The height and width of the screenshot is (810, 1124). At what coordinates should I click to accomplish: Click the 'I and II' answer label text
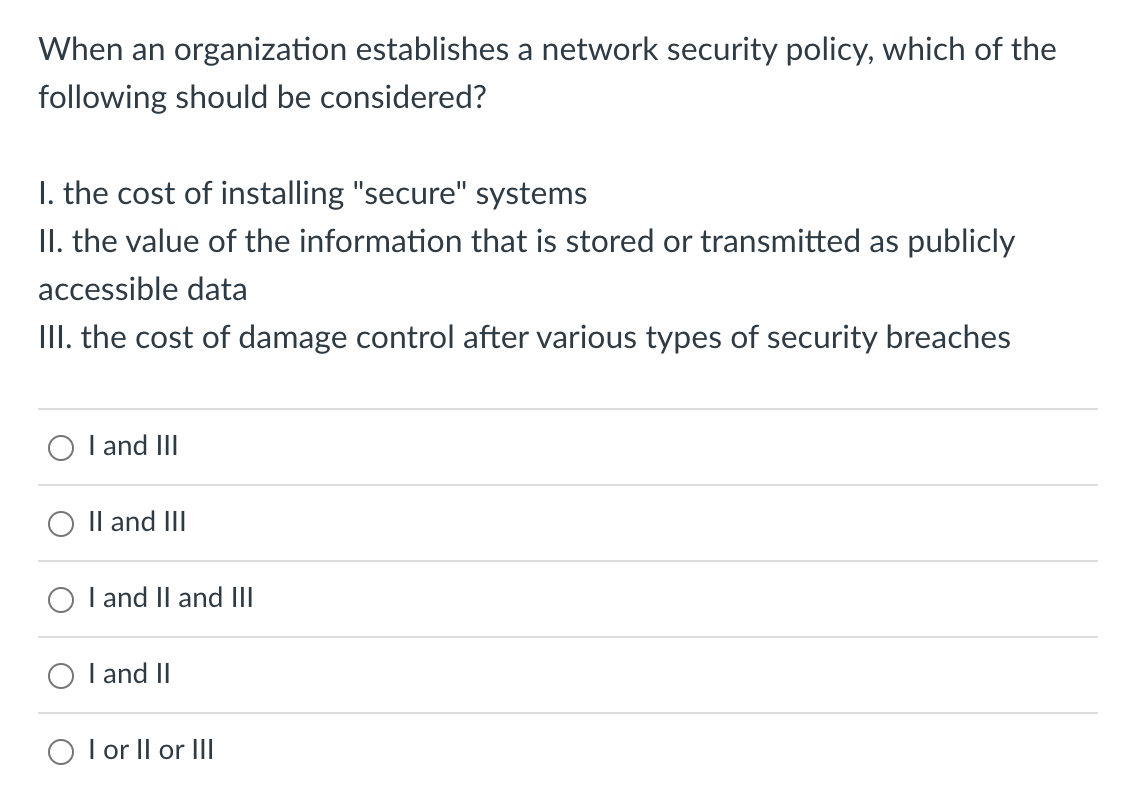coord(128,675)
